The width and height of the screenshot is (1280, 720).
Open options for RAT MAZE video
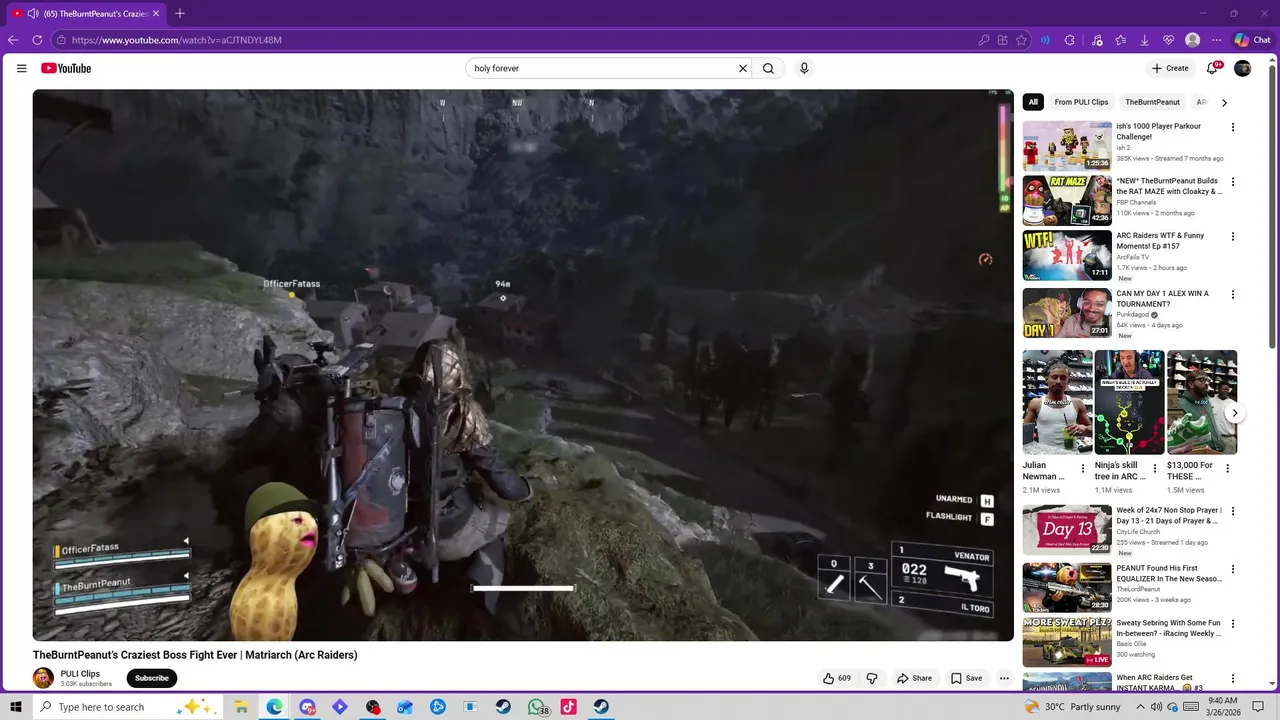tap(1232, 182)
